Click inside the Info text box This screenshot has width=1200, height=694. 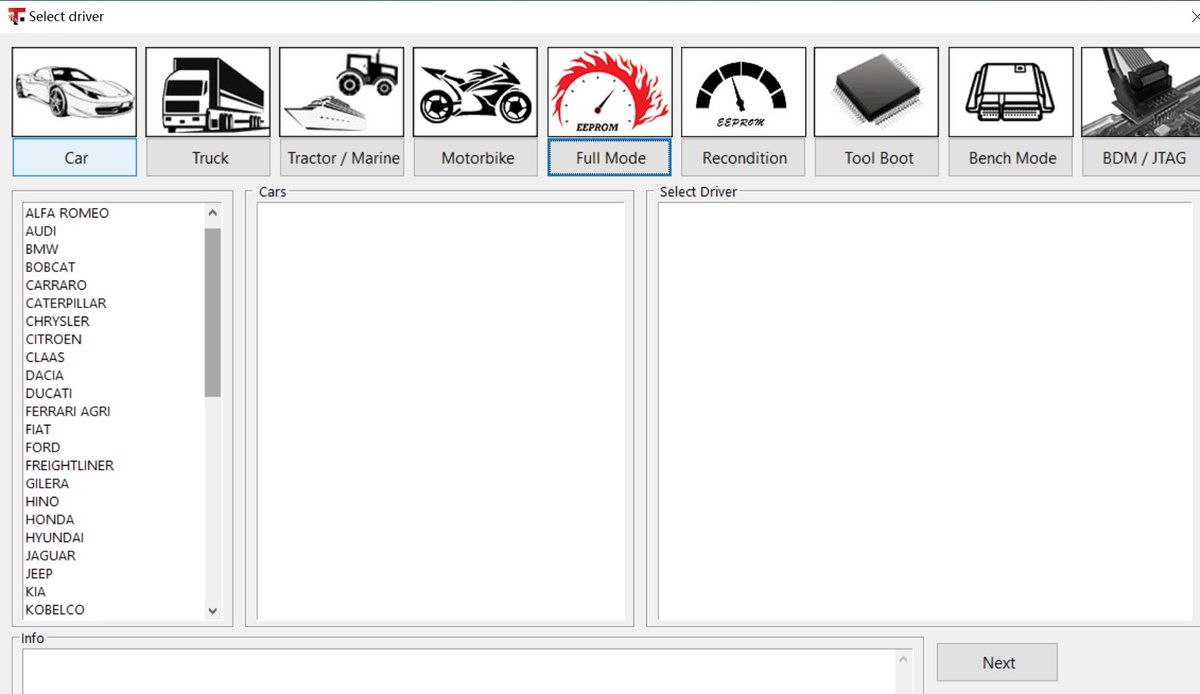tap(459, 672)
